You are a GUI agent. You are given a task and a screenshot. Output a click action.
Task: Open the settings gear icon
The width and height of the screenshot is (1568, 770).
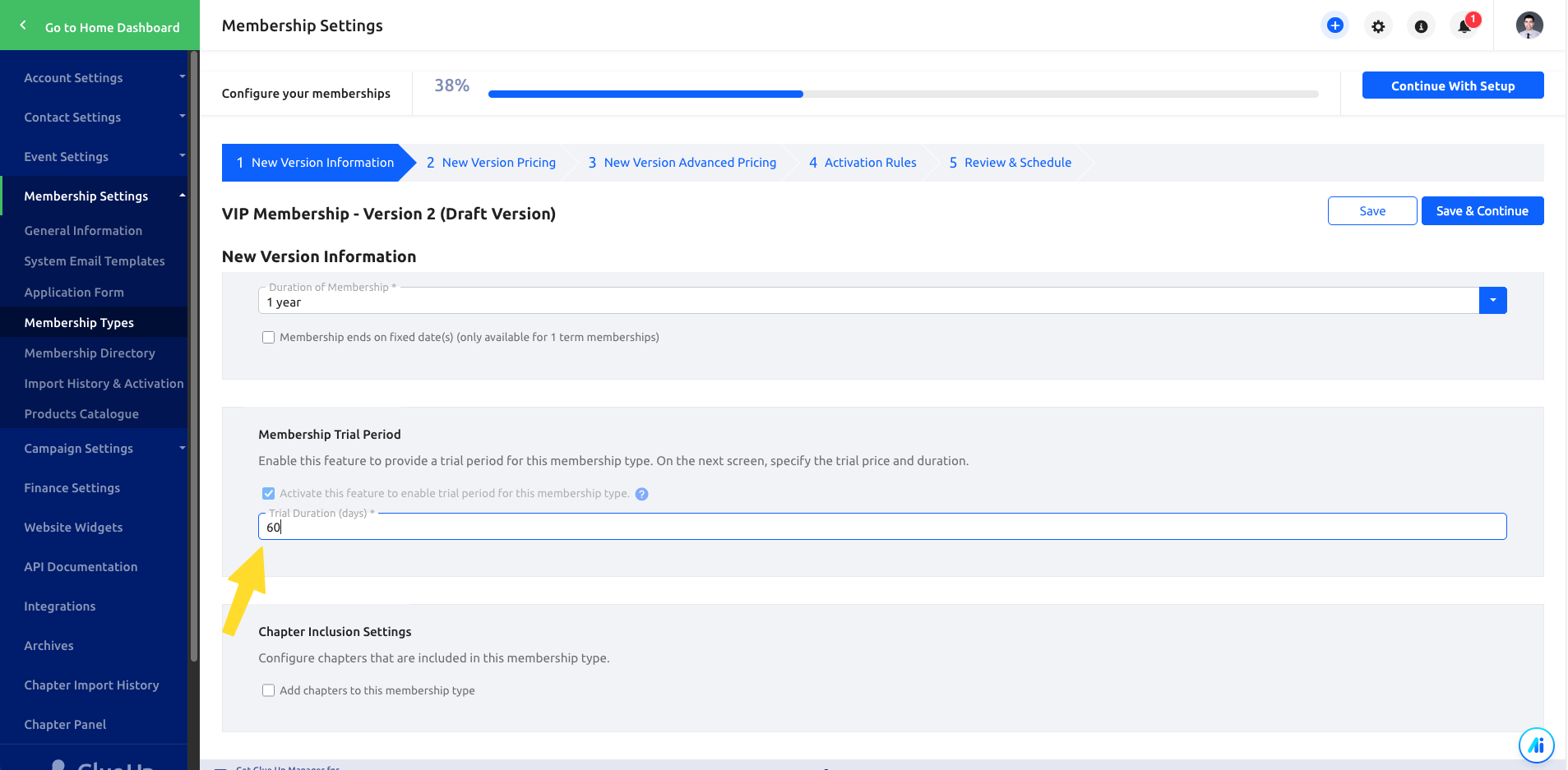pyautogui.click(x=1378, y=26)
